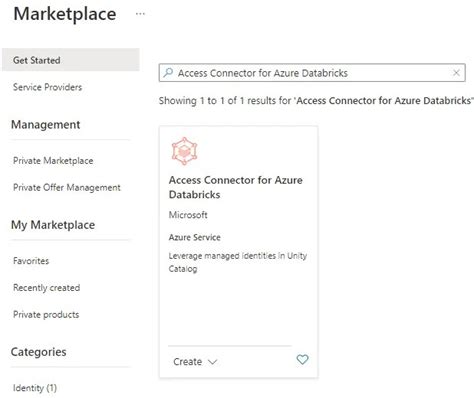Viewport: 474px width, 398px height.
Task: Click the magnifier search icon
Action: (x=168, y=72)
